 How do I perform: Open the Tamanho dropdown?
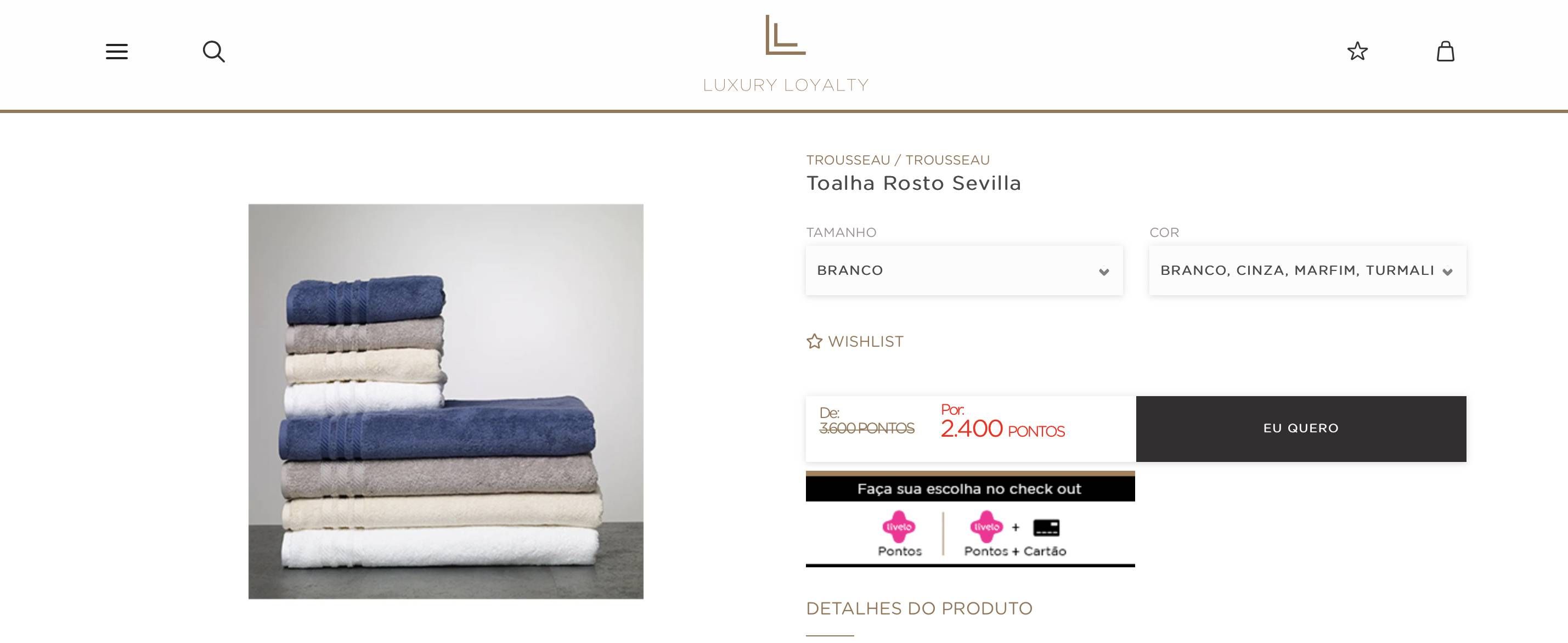tap(964, 270)
